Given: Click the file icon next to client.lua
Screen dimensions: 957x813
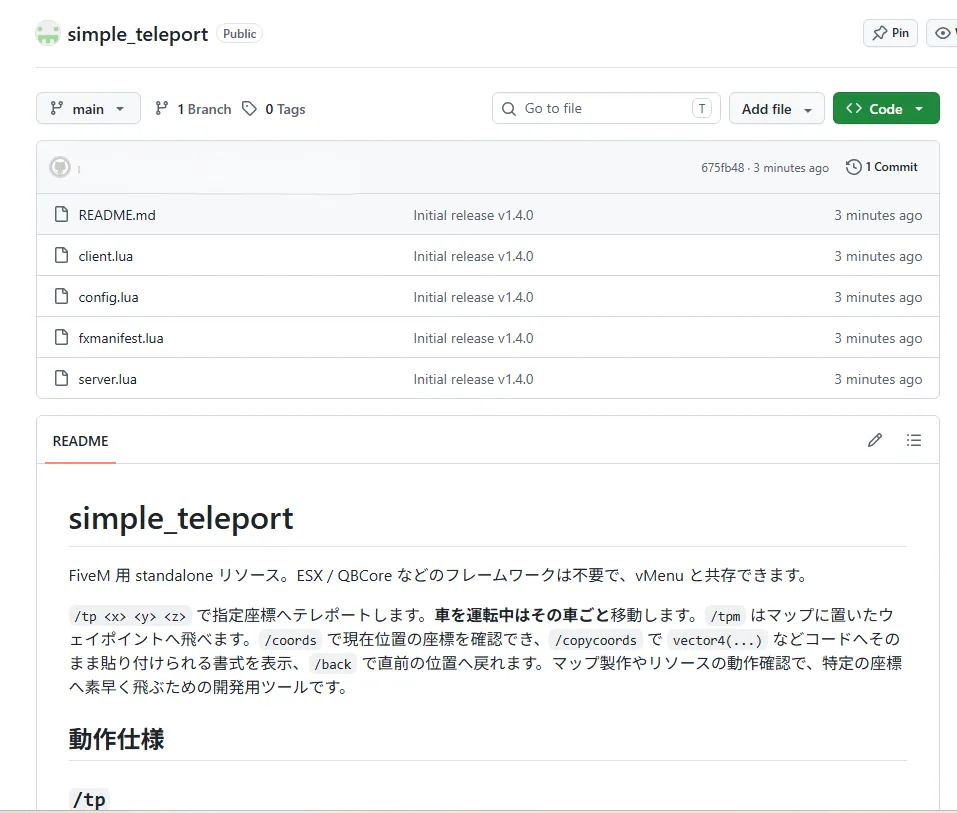Looking at the screenshot, I should tap(62, 255).
